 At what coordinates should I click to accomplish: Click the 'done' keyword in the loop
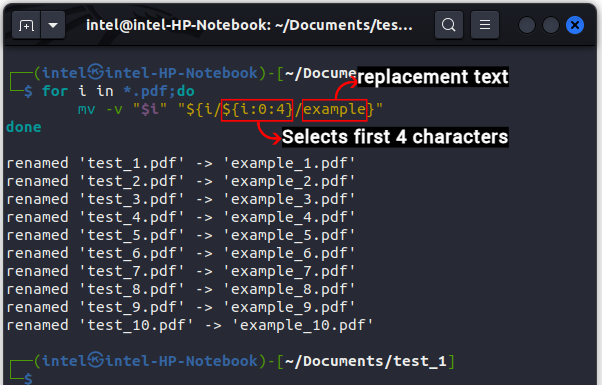coord(24,127)
